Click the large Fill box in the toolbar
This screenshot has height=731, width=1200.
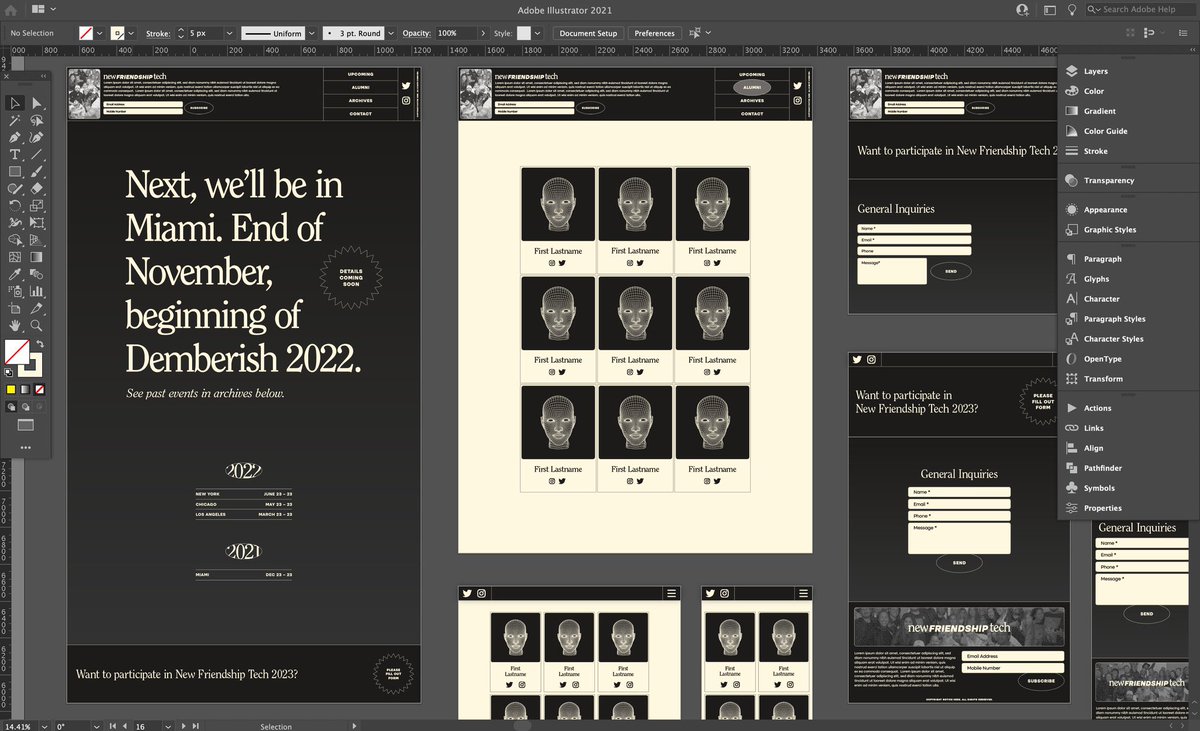point(17,351)
